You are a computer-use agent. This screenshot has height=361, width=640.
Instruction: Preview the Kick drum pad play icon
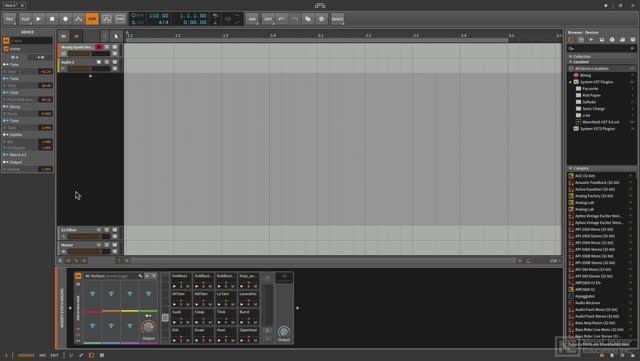(x=175, y=340)
